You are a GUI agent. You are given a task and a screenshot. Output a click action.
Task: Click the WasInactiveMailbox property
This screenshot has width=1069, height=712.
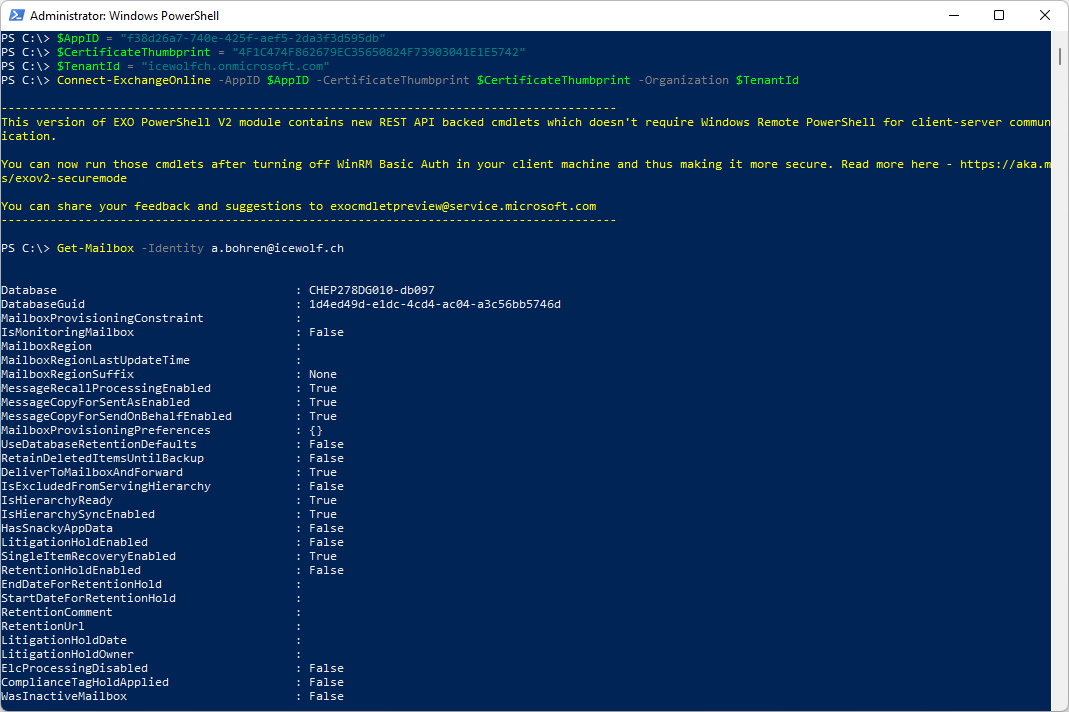pyautogui.click(x=64, y=696)
